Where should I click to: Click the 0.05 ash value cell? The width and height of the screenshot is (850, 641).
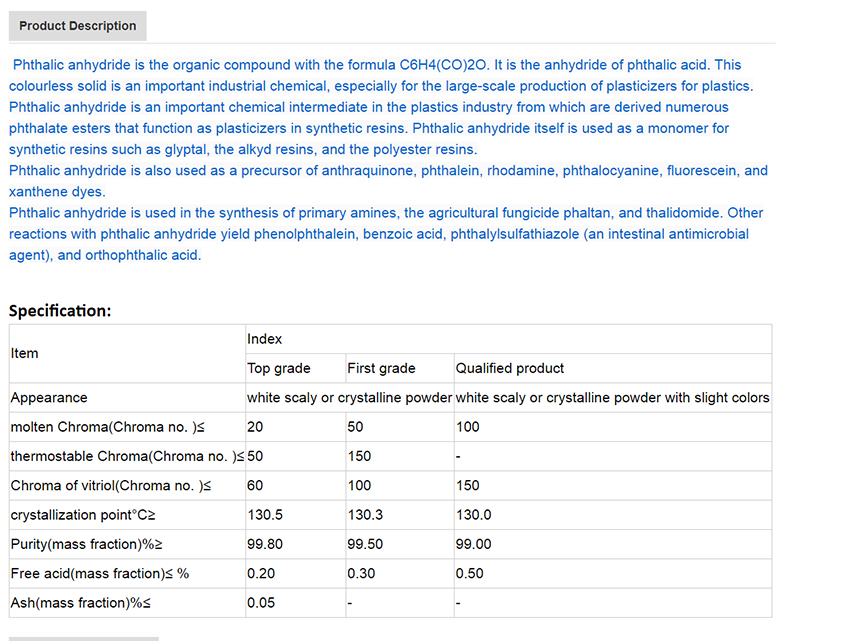point(261,603)
